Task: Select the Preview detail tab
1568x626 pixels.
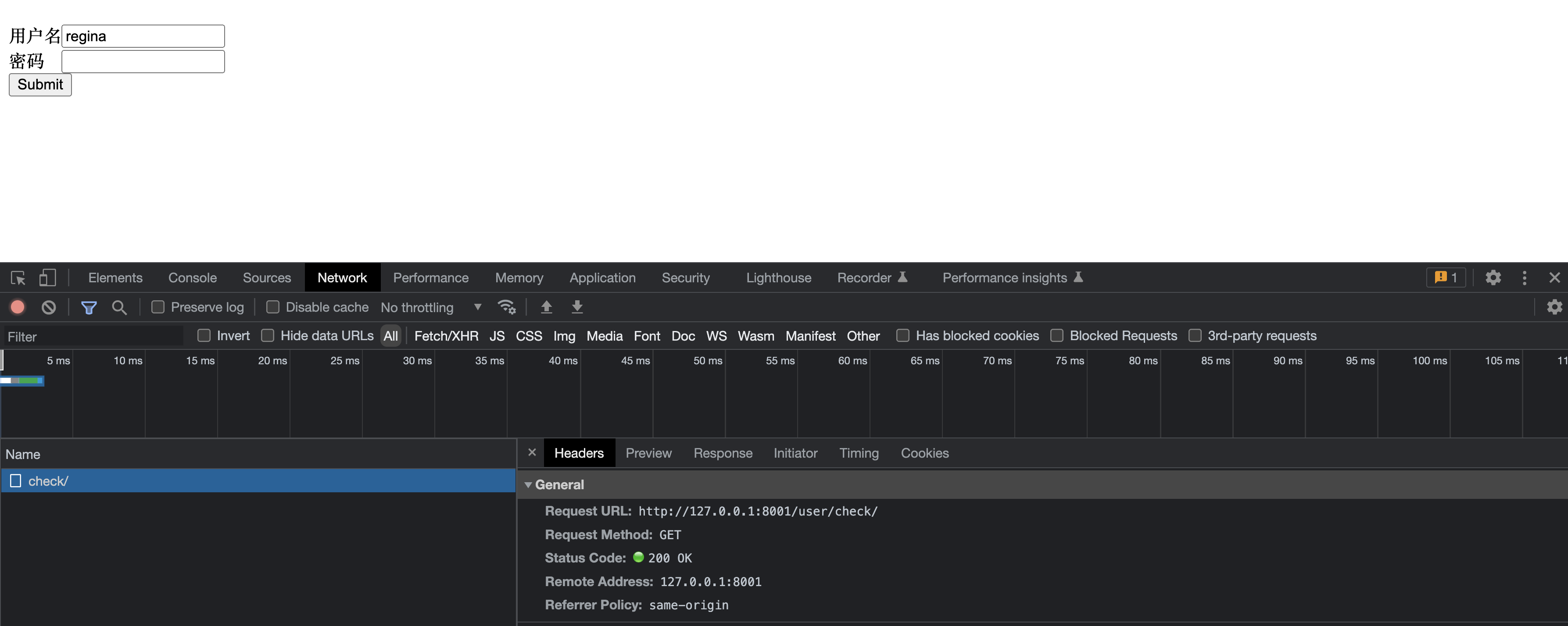Action: coord(648,452)
